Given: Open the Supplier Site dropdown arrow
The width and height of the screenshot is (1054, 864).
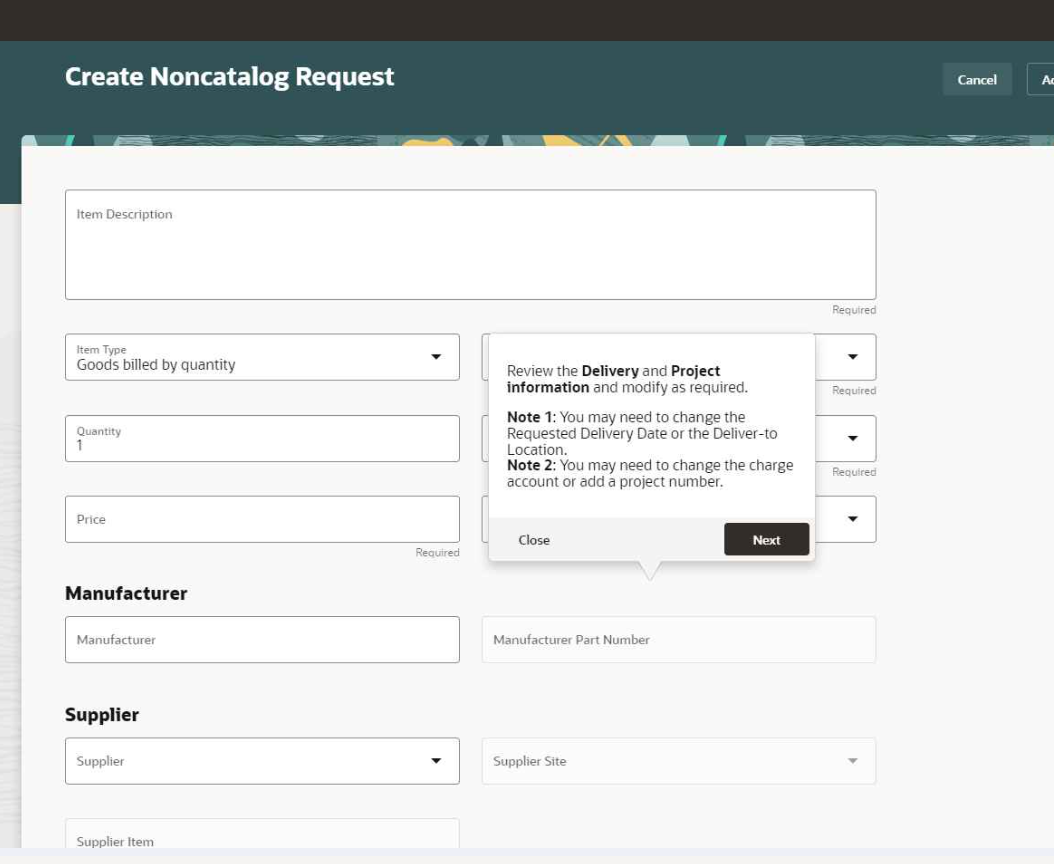Looking at the screenshot, I should pyautogui.click(x=852, y=761).
